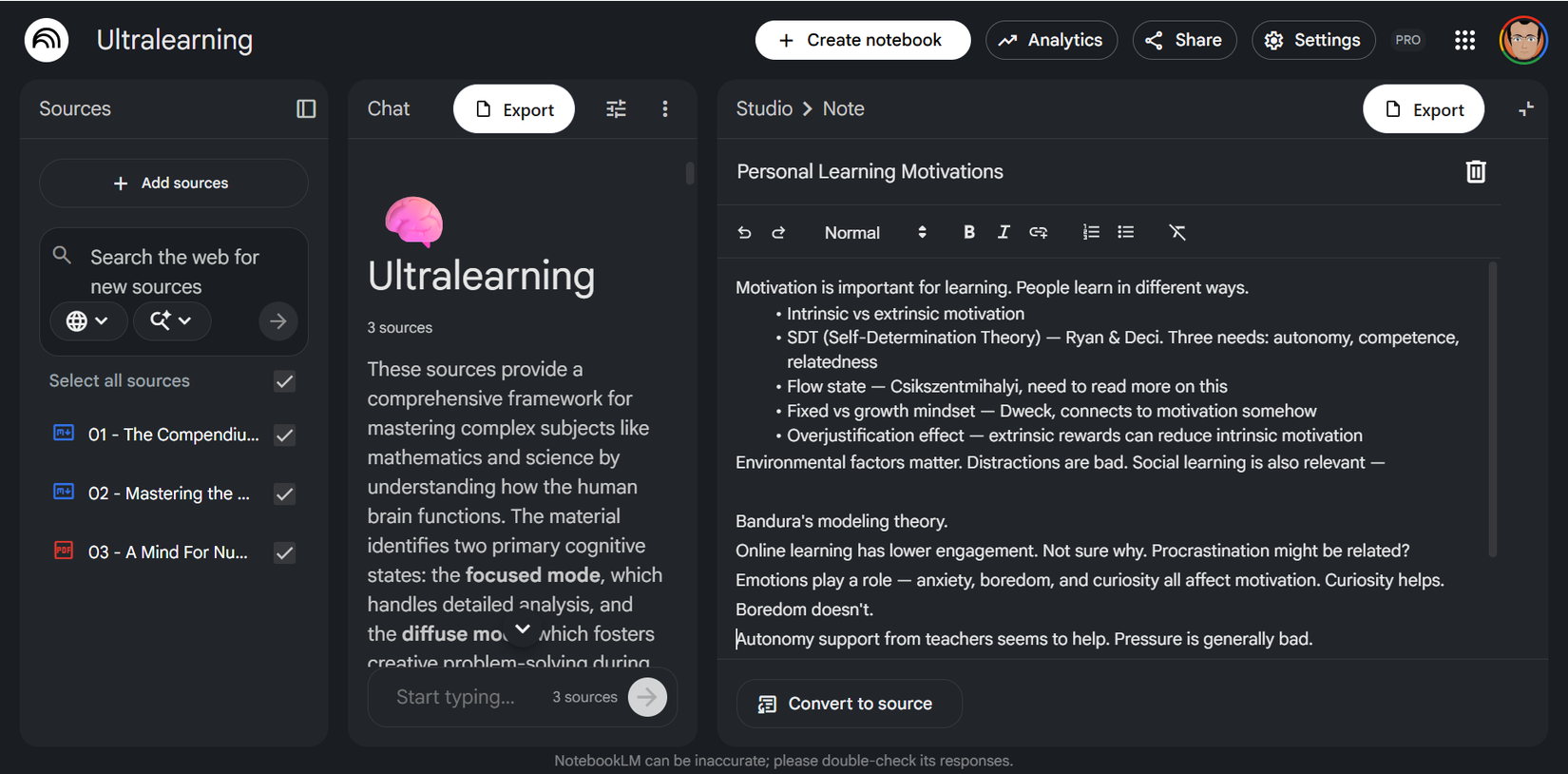Click Add sources button
Viewport: 1568px width, 774px height.
[173, 183]
